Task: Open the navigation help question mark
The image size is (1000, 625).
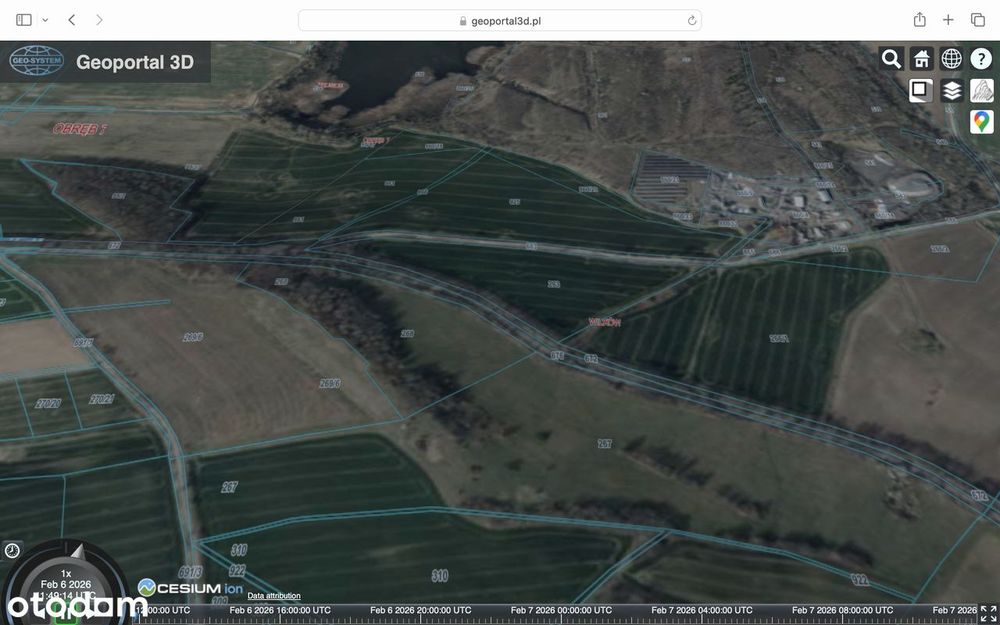Action: (981, 59)
